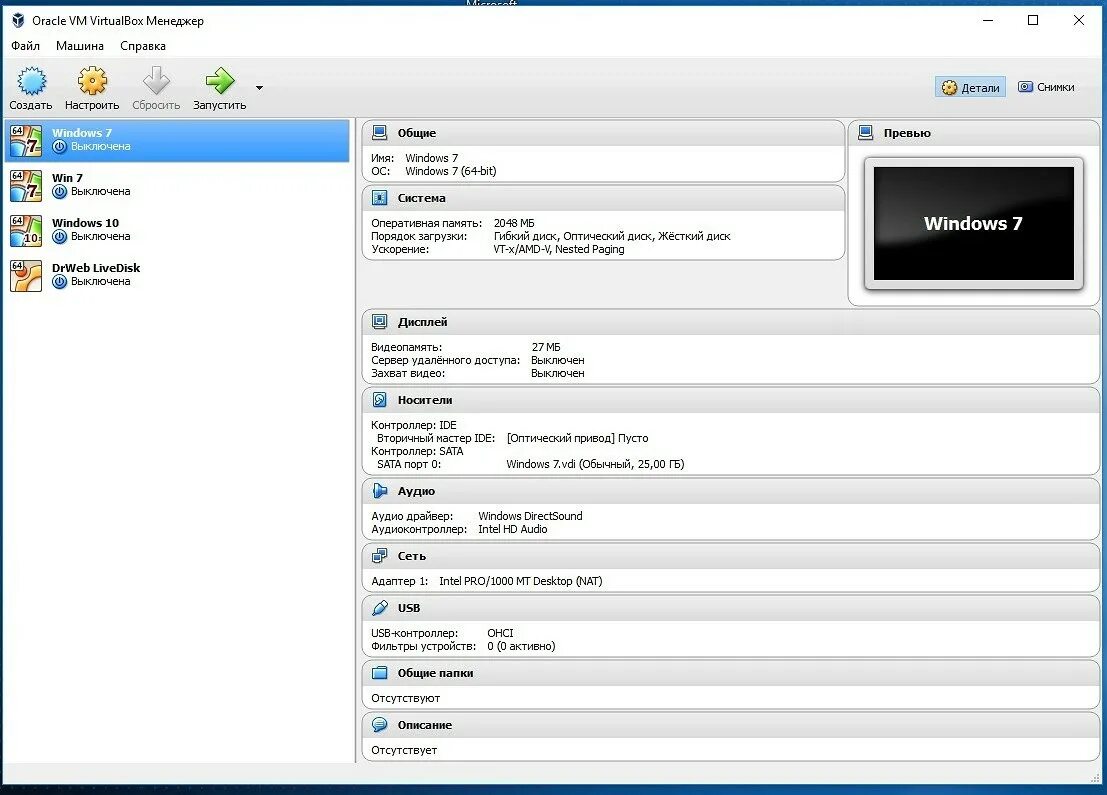1107x795 pixels.
Task: Click the Intel HD Audio controller value
Action: [x=513, y=530]
